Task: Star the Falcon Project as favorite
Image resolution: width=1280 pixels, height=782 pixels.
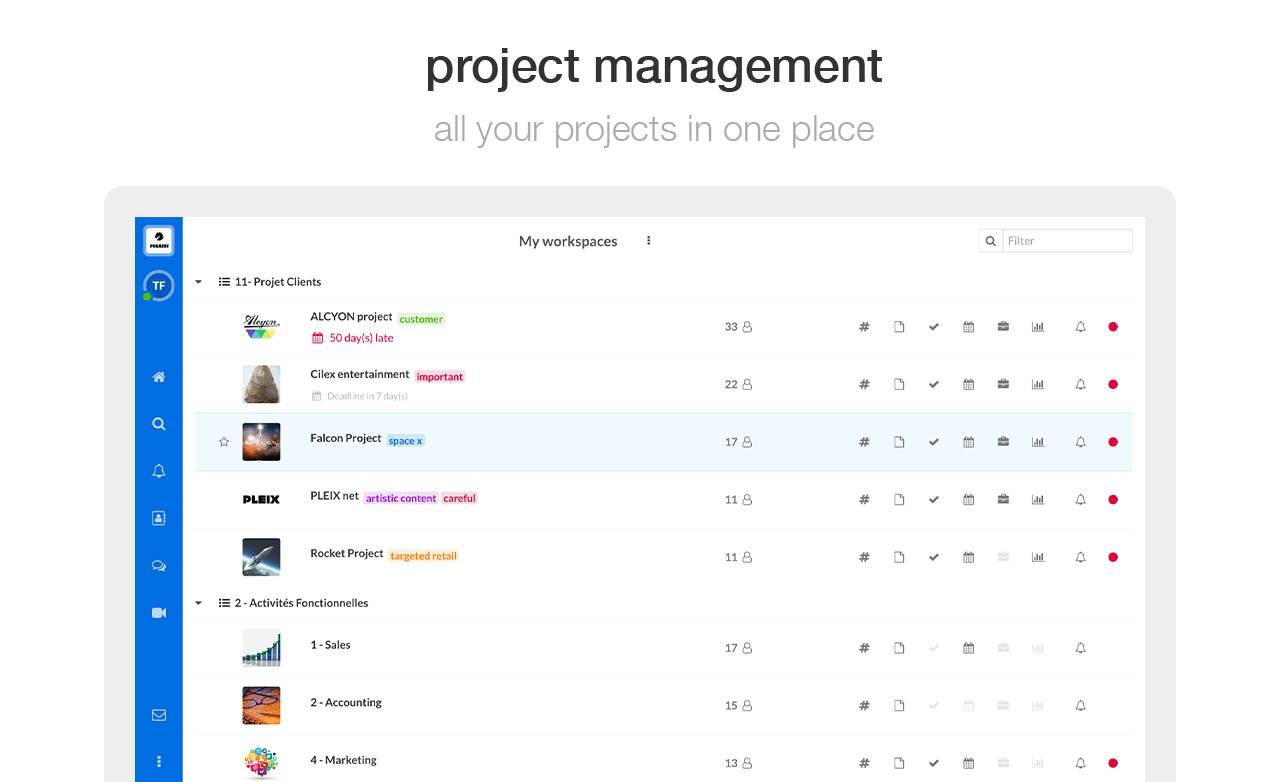Action: point(224,442)
